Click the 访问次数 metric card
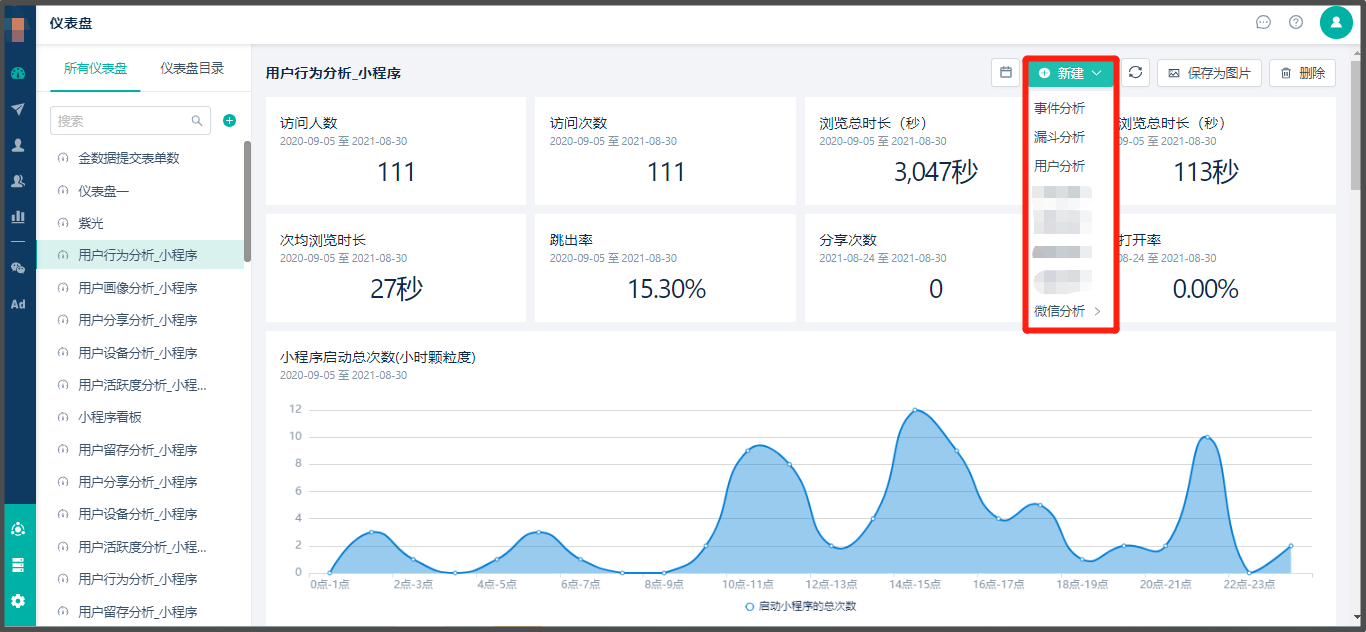 pos(665,151)
